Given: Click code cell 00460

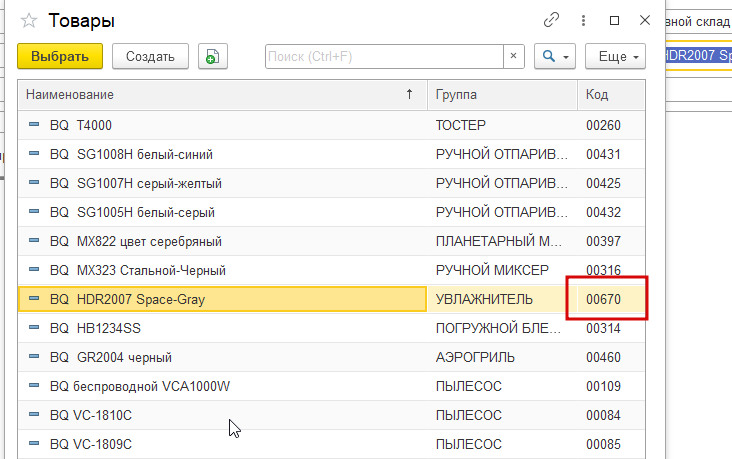Looking at the screenshot, I should (x=612, y=357).
